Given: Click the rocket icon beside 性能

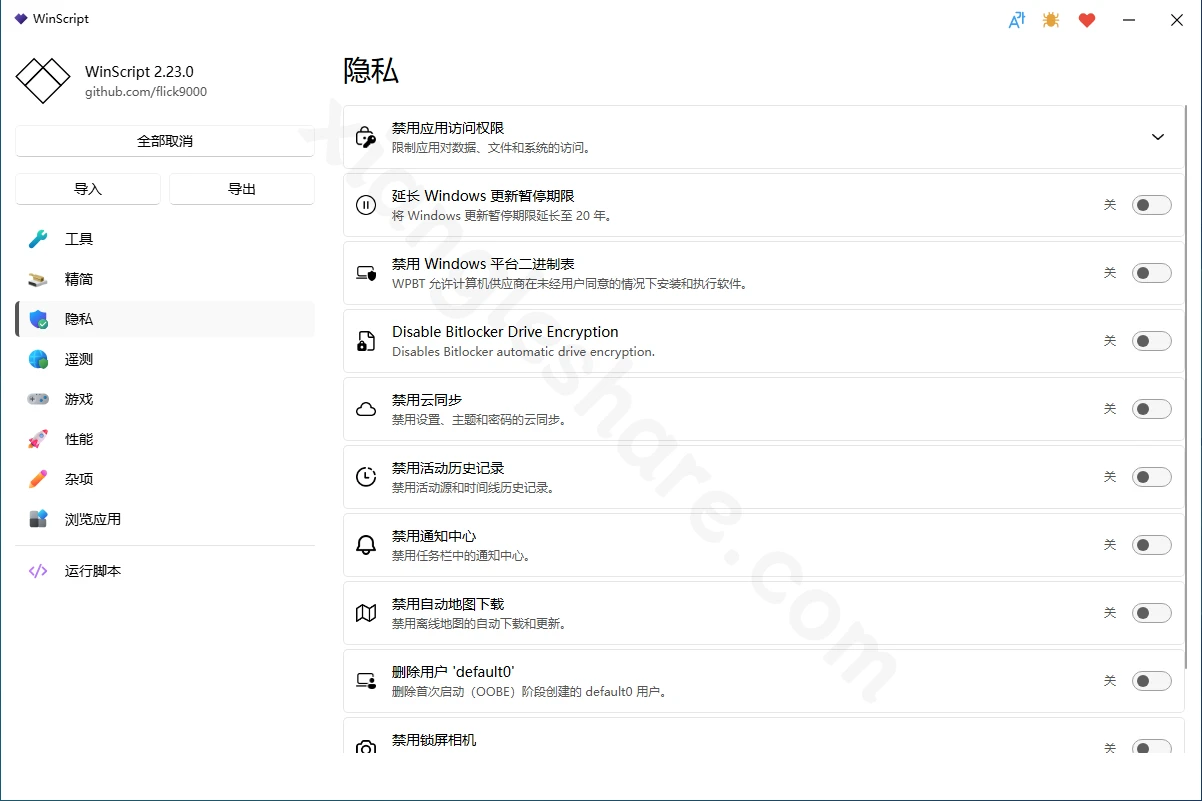Looking at the screenshot, I should point(38,439).
